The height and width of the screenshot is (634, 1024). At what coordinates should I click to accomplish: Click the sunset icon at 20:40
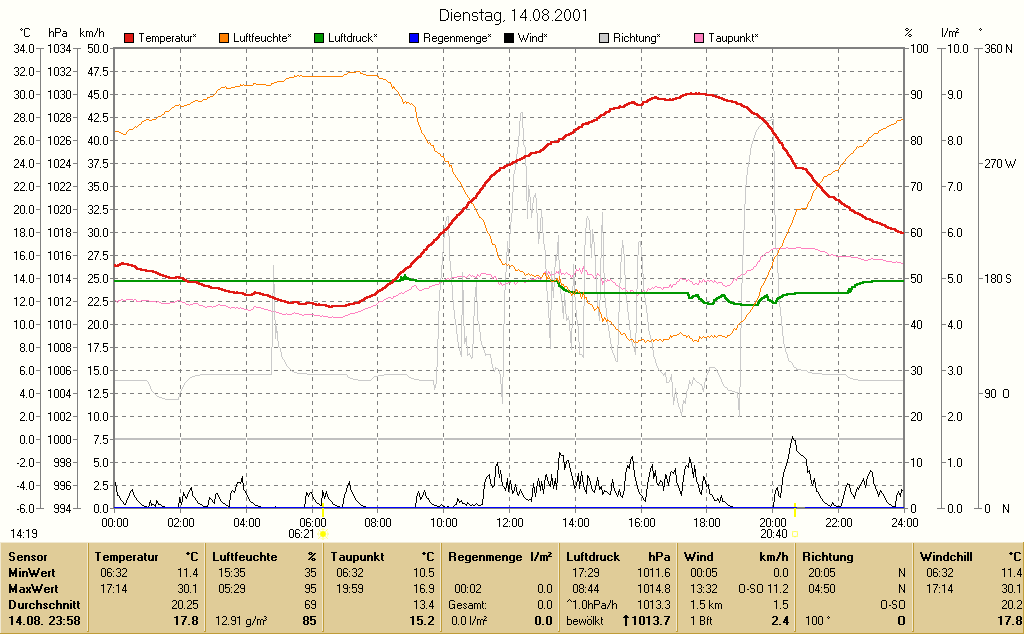point(795,534)
